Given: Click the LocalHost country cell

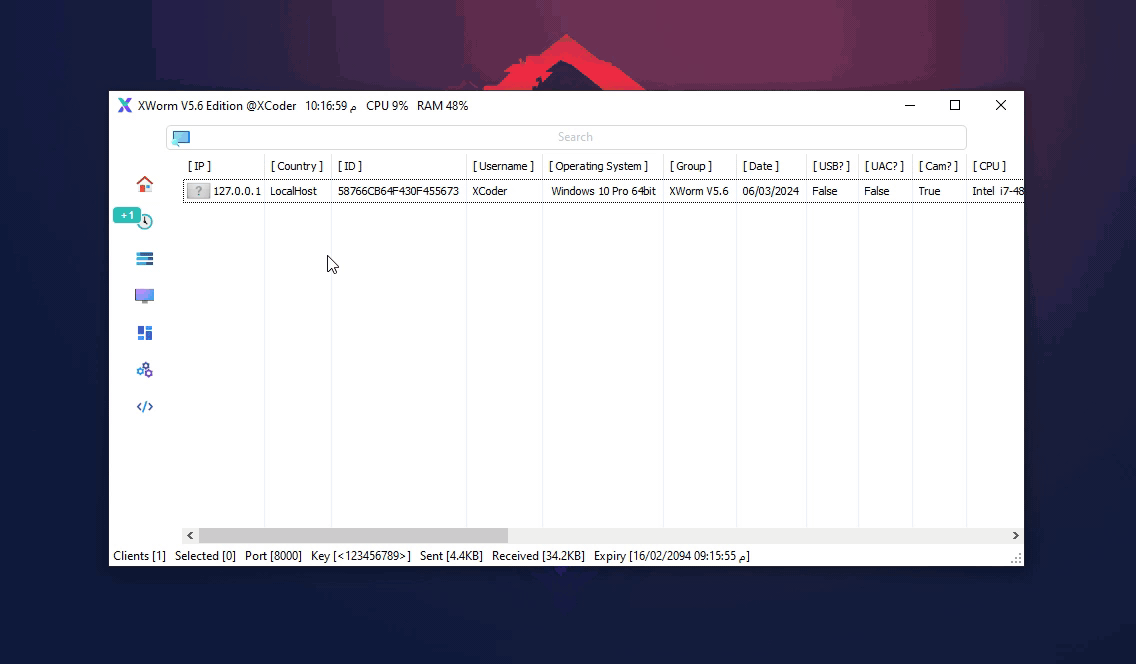Looking at the screenshot, I should [x=293, y=191].
